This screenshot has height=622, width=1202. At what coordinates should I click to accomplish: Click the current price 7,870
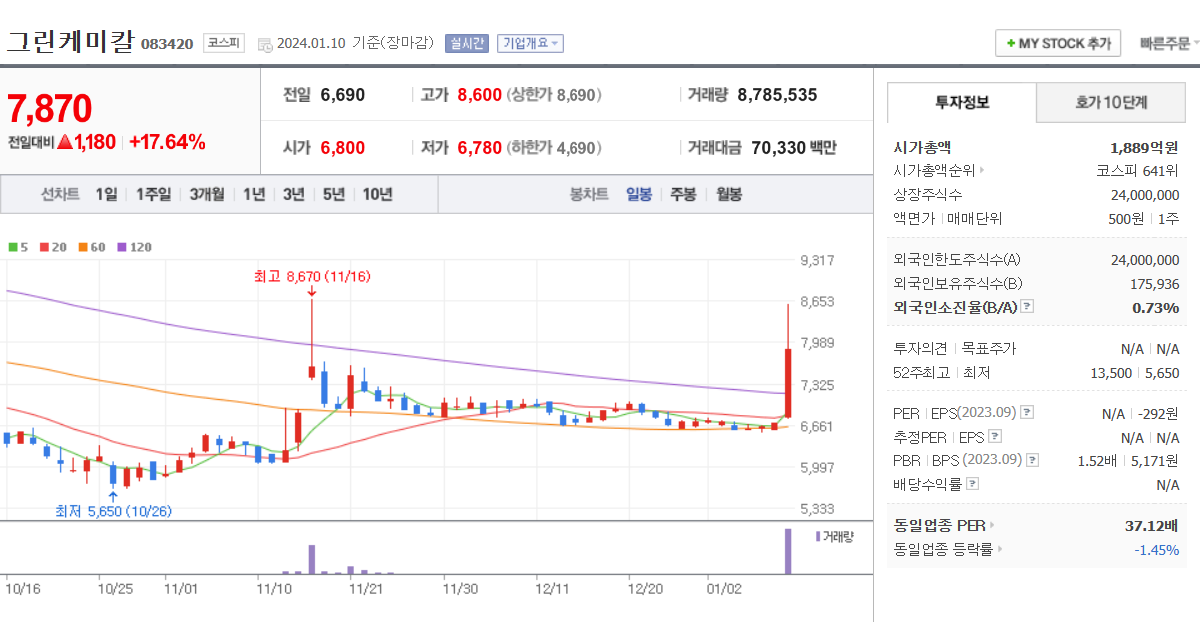pyautogui.click(x=50, y=108)
